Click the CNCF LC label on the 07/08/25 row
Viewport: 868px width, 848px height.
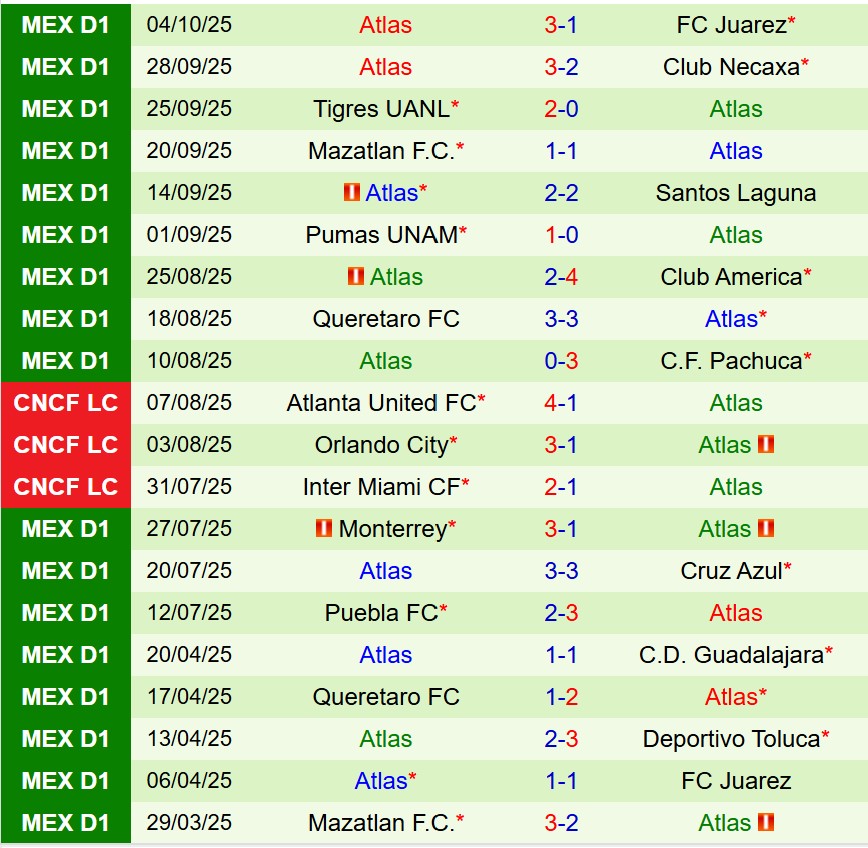click(x=66, y=403)
